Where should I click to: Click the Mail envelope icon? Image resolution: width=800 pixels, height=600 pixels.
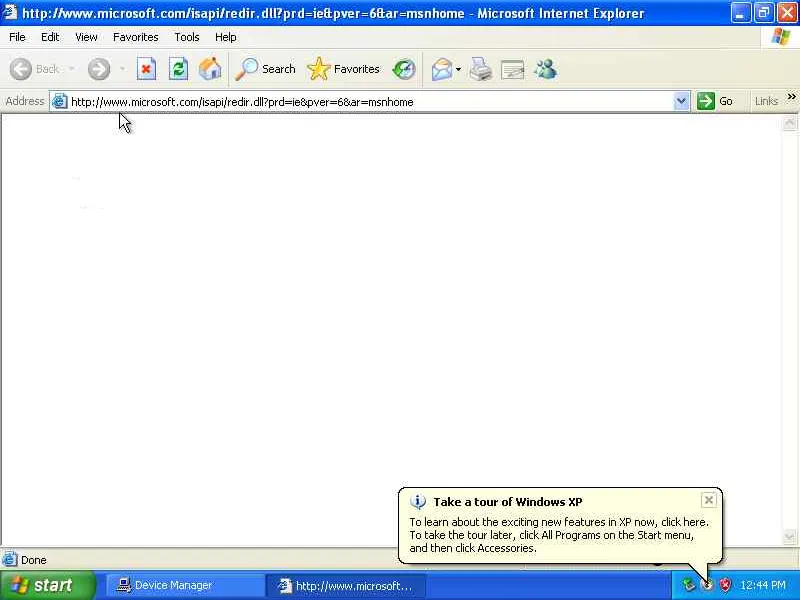coord(441,69)
